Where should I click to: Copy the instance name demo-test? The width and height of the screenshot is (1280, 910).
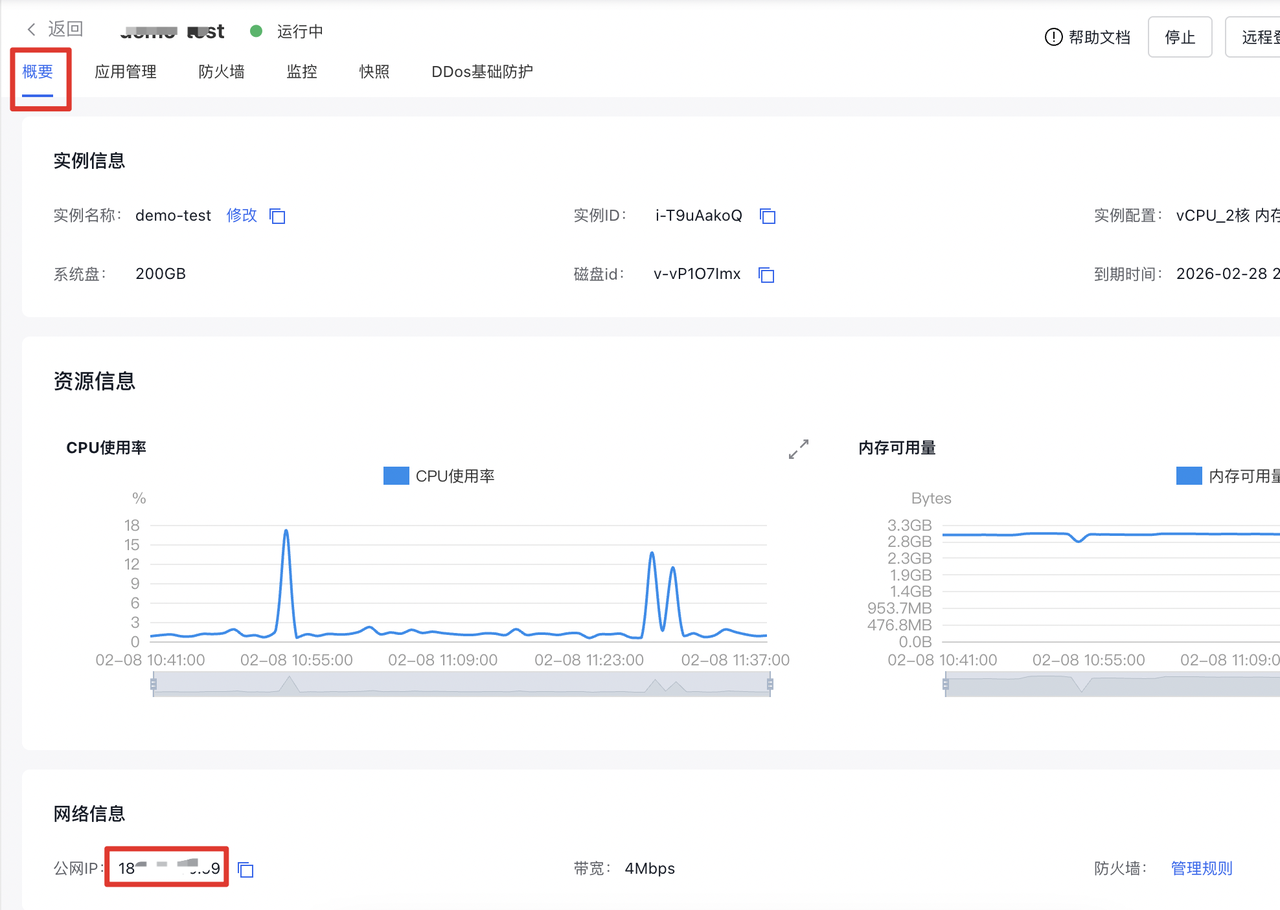pos(278,216)
